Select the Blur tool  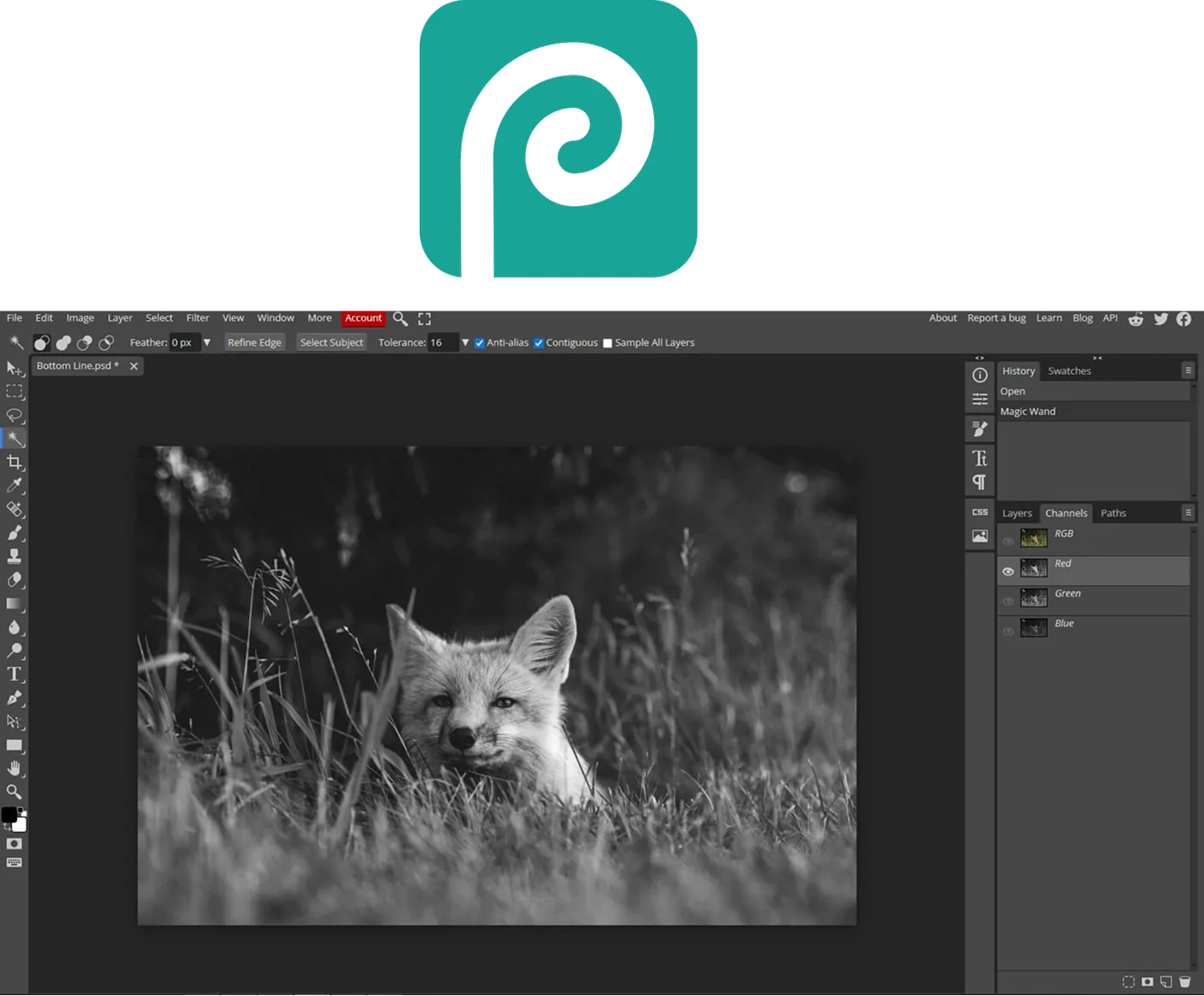(x=15, y=627)
